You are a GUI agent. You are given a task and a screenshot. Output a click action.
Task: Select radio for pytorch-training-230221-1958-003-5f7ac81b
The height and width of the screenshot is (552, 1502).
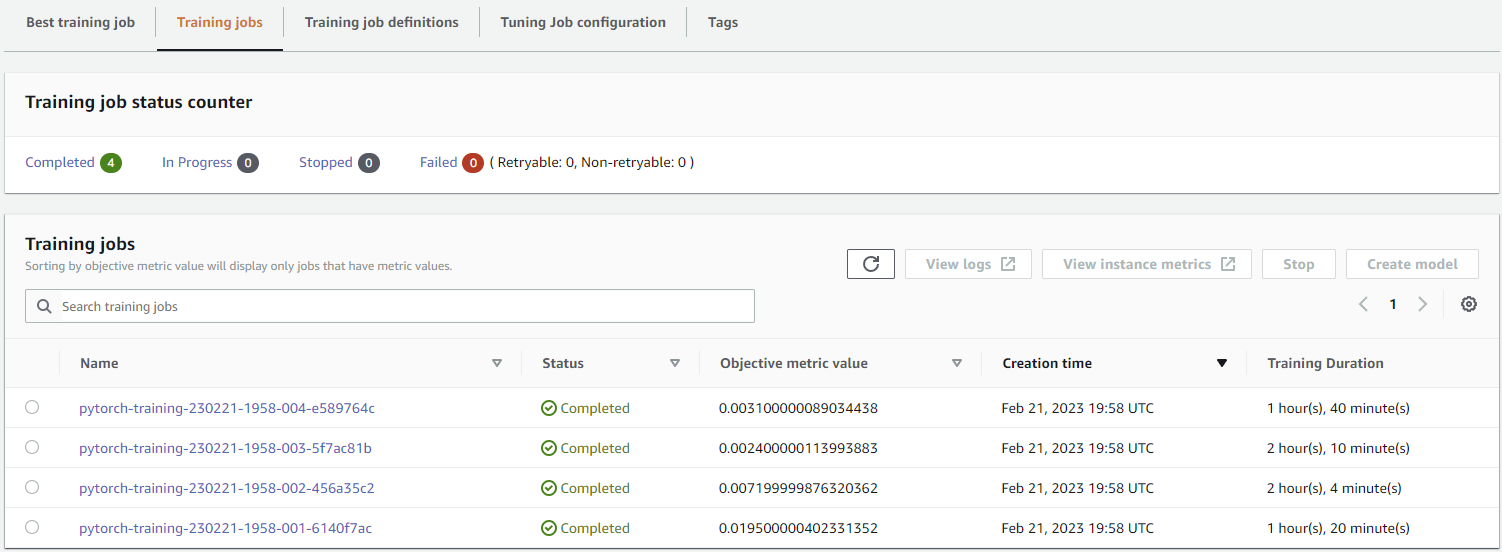(x=32, y=447)
